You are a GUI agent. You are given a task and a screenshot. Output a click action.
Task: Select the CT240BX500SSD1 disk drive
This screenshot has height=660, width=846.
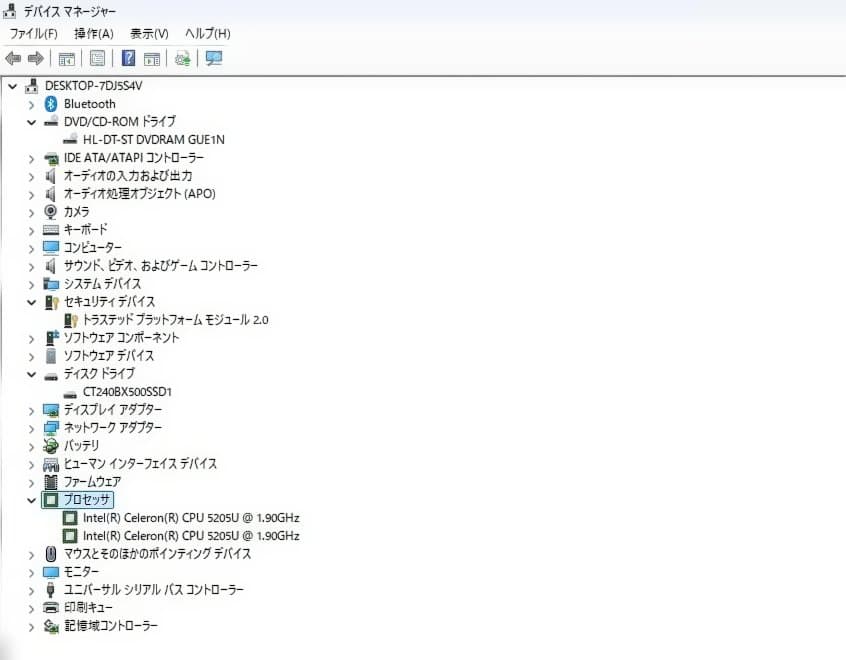[127, 392]
